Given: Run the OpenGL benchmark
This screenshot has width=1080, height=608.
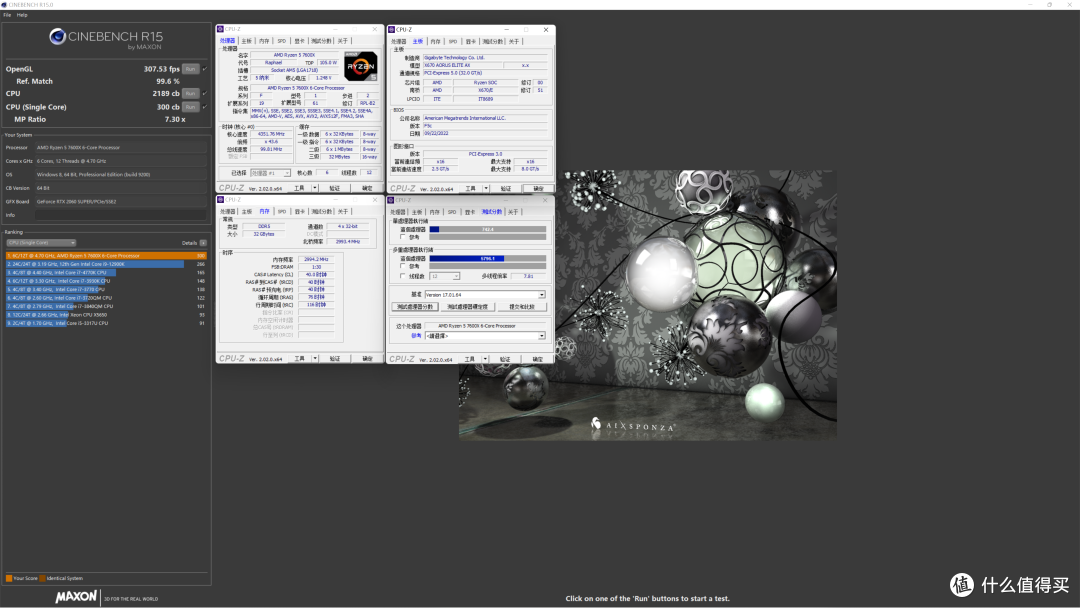Looking at the screenshot, I should [190, 69].
